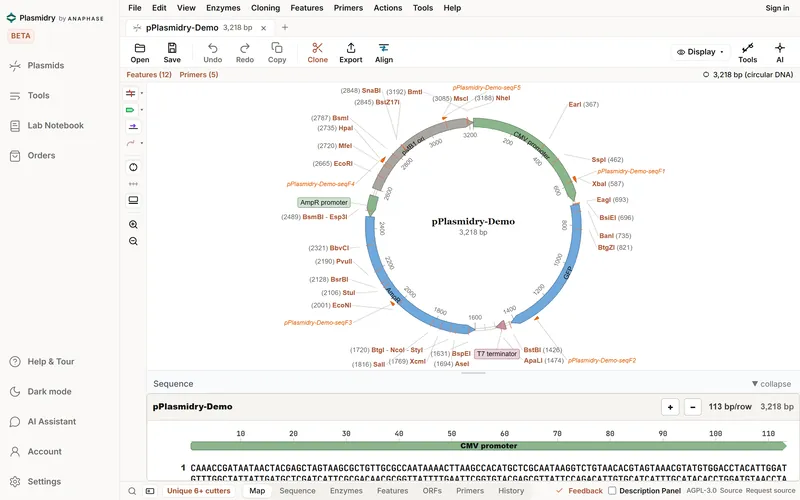The width and height of the screenshot is (800, 500).
Task: Click the screen layout icon in the map sidebar
Action: coord(133,200)
